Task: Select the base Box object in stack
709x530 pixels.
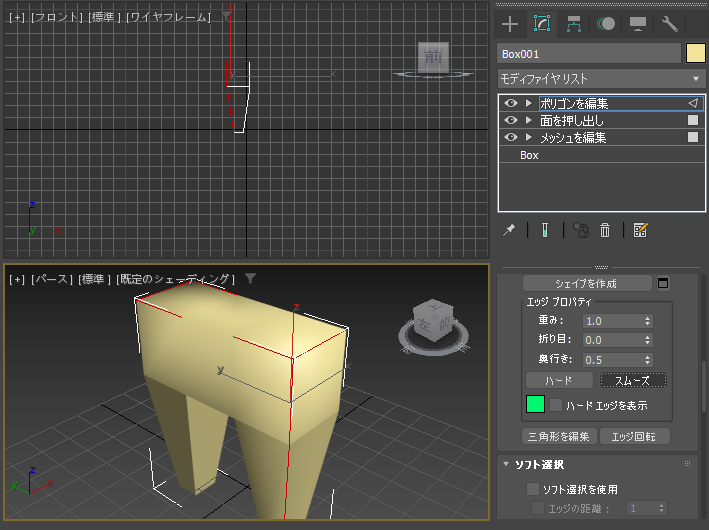Action: [529, 155]
